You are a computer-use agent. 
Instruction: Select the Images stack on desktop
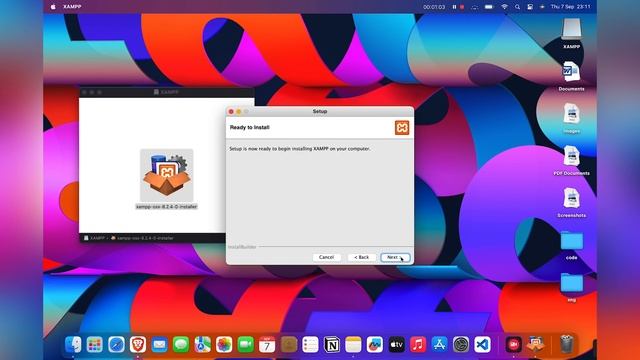pos(571,114)
